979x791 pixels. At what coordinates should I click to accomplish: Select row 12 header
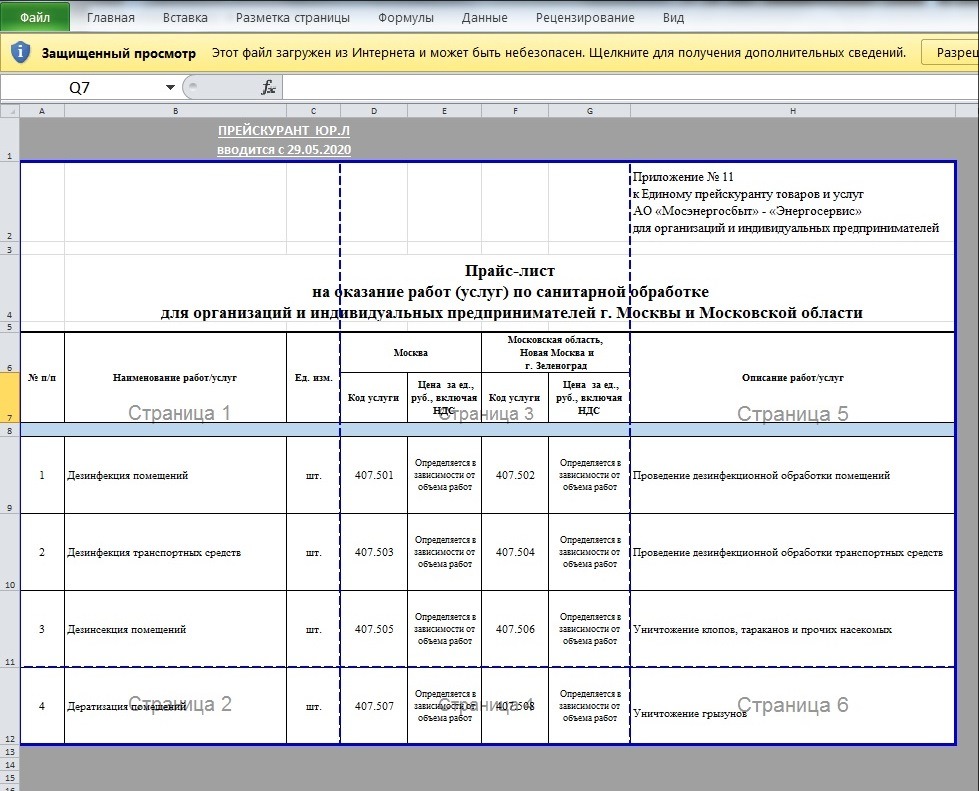10,706
